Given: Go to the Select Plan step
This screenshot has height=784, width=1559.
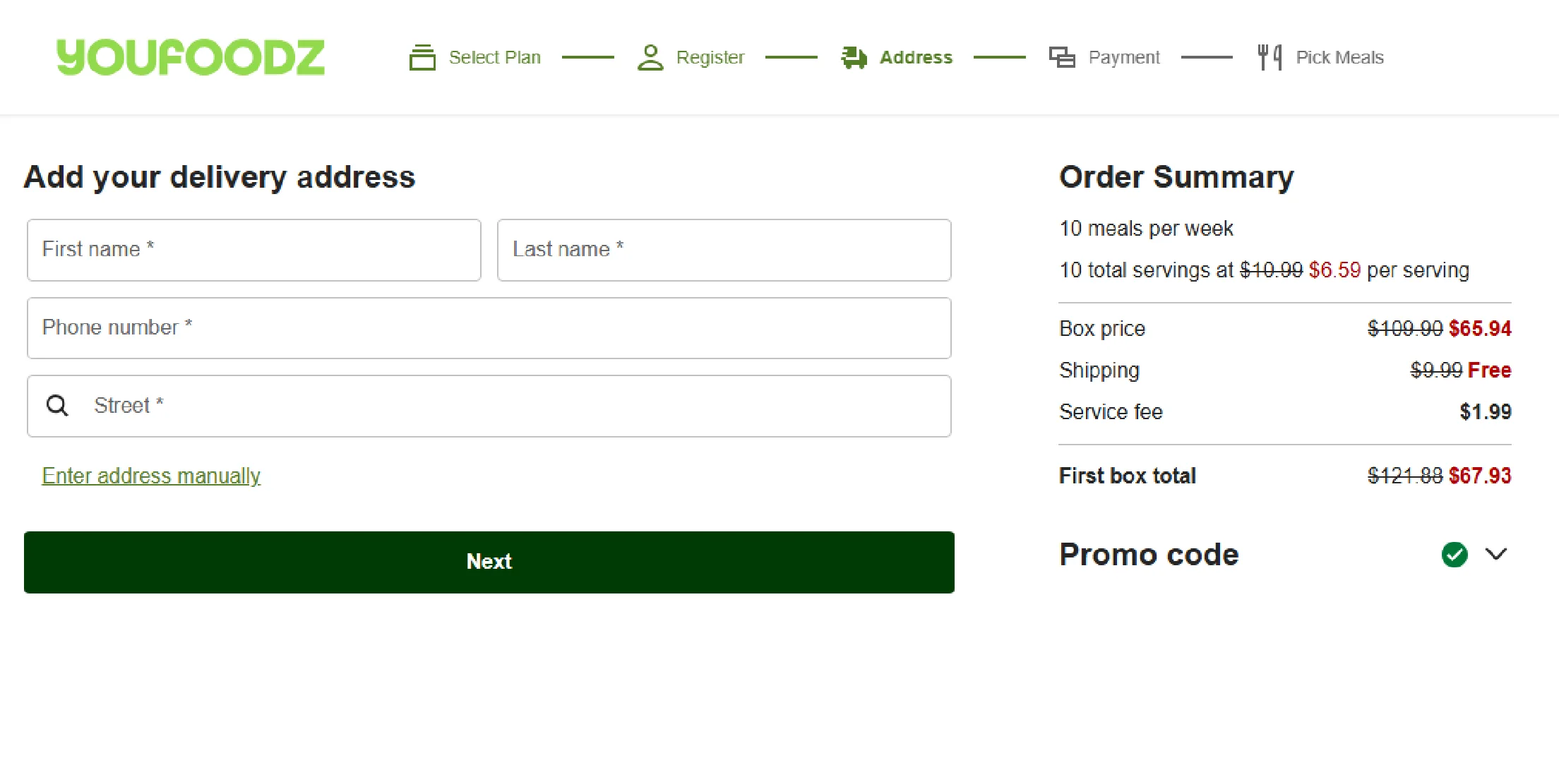Looking at the screenshot, I should click(494, 57).
